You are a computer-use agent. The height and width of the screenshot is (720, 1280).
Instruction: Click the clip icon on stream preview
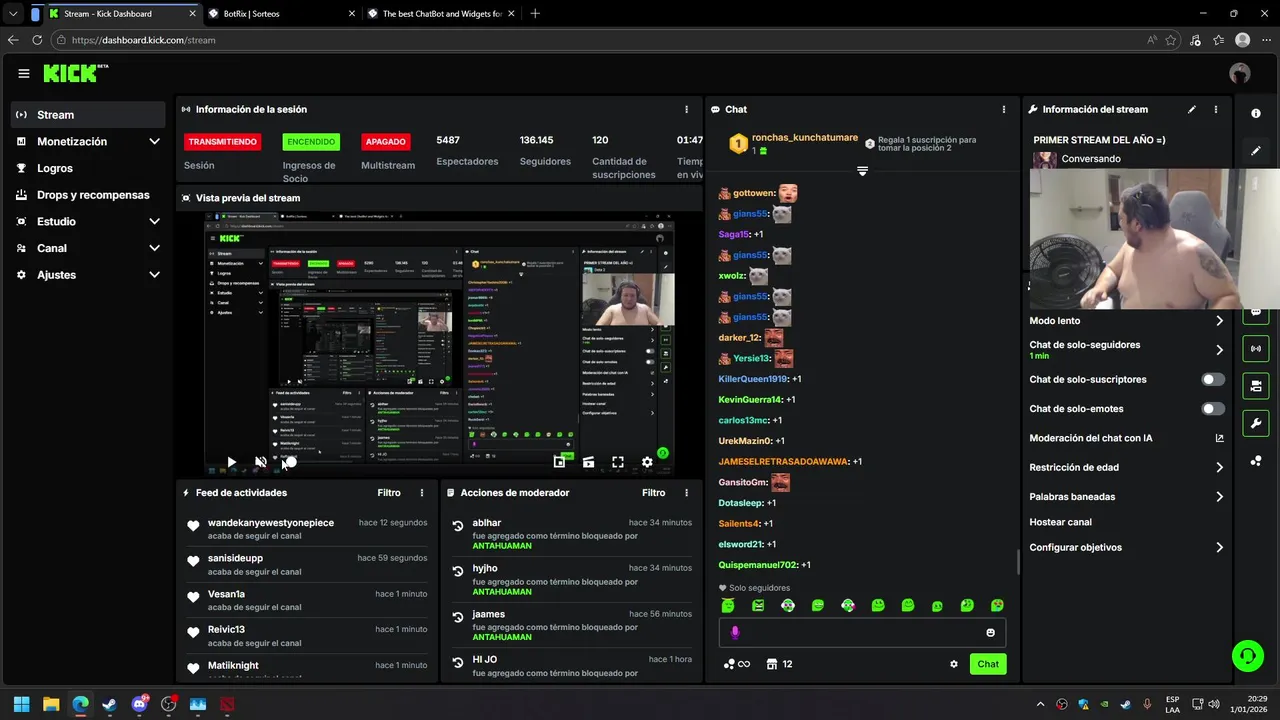(588, 462)
